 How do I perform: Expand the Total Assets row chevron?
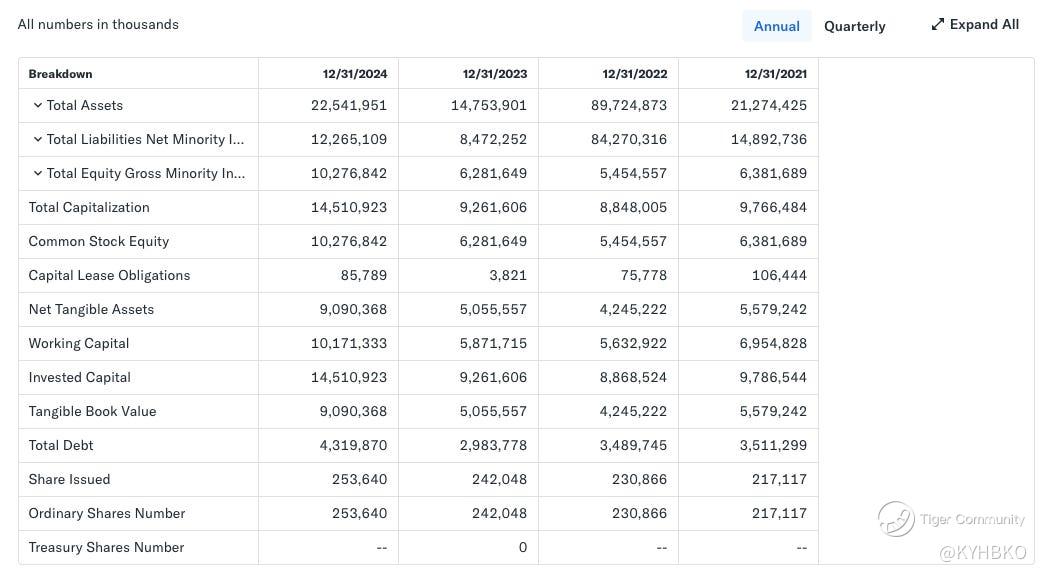37,105
